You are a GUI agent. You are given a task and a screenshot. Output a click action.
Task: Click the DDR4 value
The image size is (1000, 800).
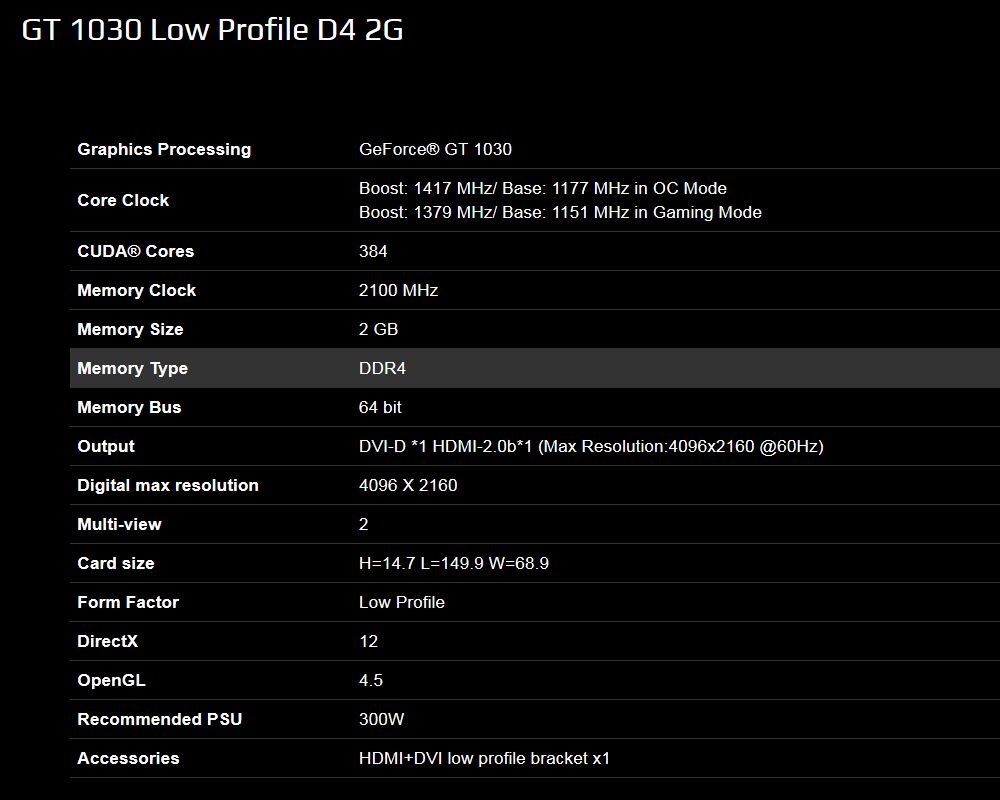[382, 368]
